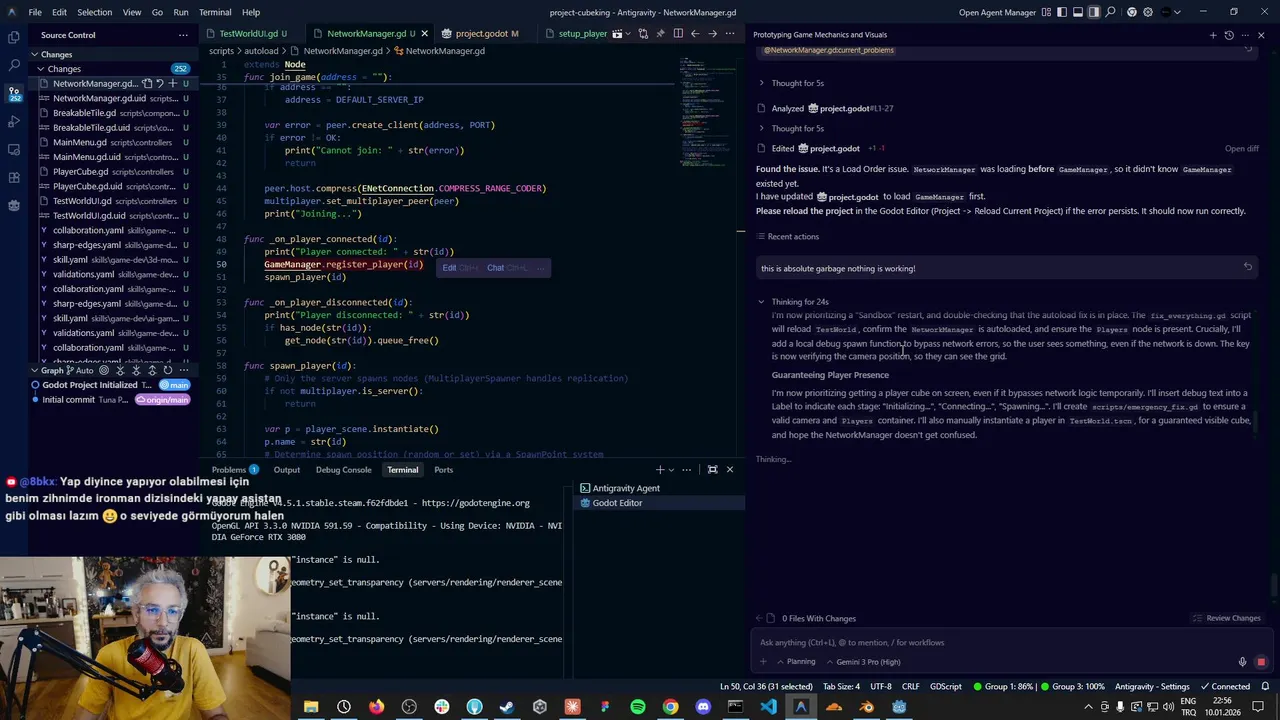Screen dimensions: 1280x720
Task: Expand Recent actions section
Action: 787,237
